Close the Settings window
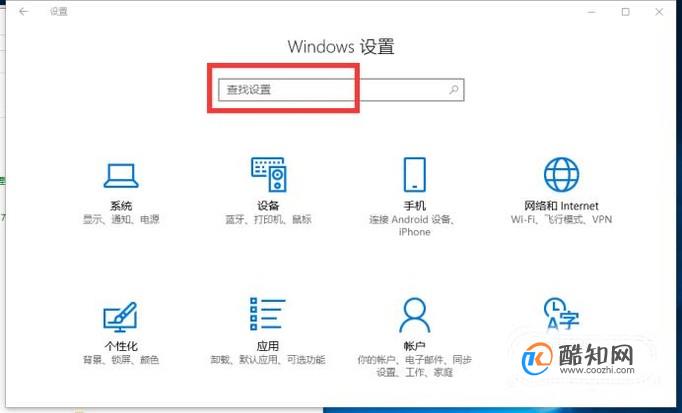The image size is (682, 413). (x=659, y=12)
